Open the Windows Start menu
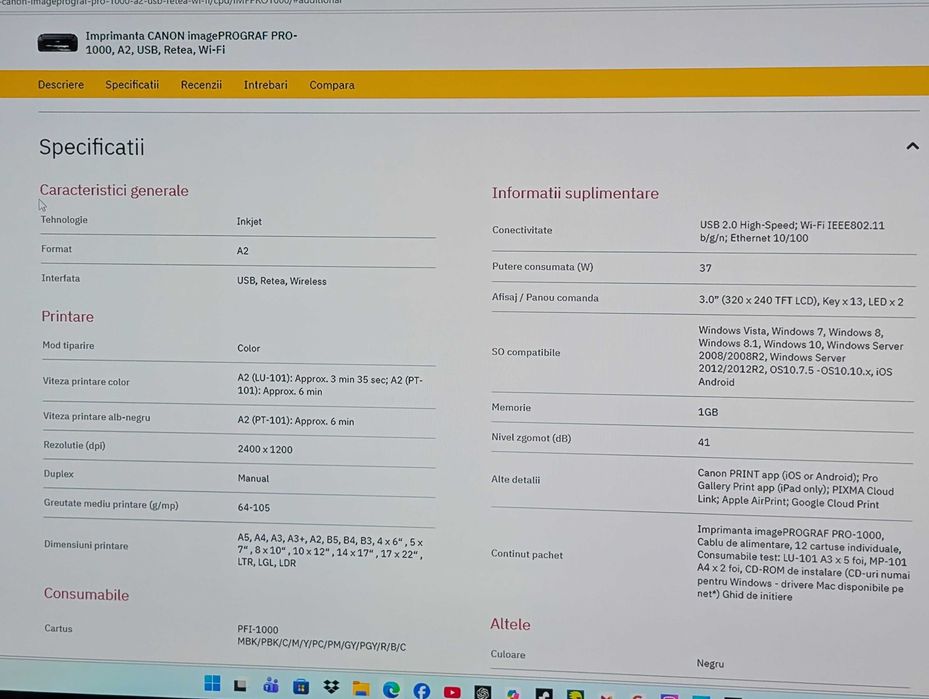929x699 pixels. pos(212,683)
